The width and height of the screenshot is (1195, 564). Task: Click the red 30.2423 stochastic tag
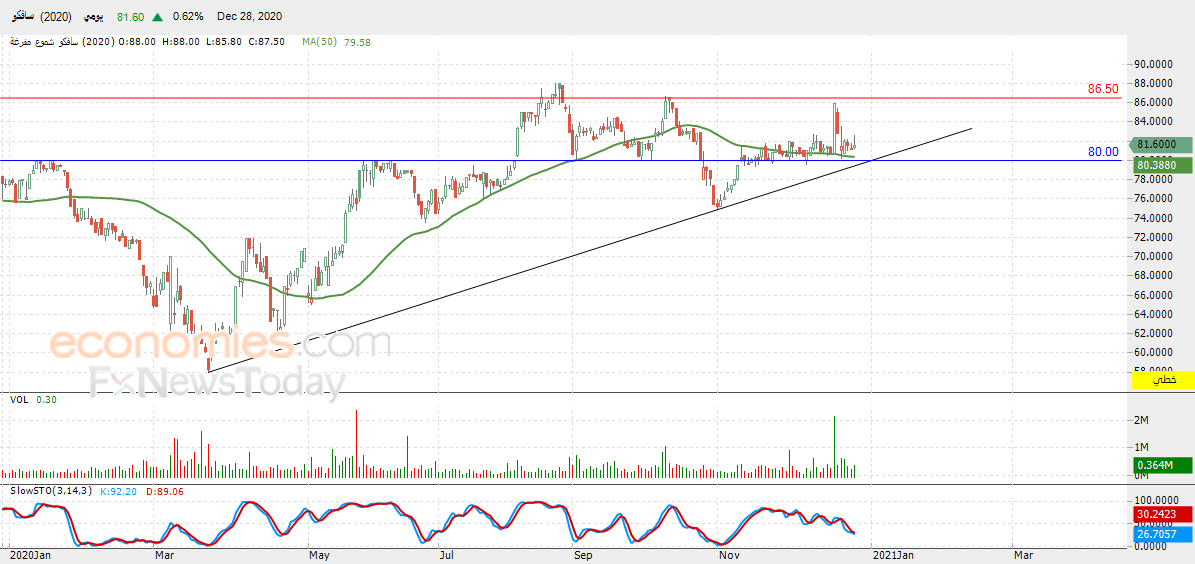(x=1160, y=514)
